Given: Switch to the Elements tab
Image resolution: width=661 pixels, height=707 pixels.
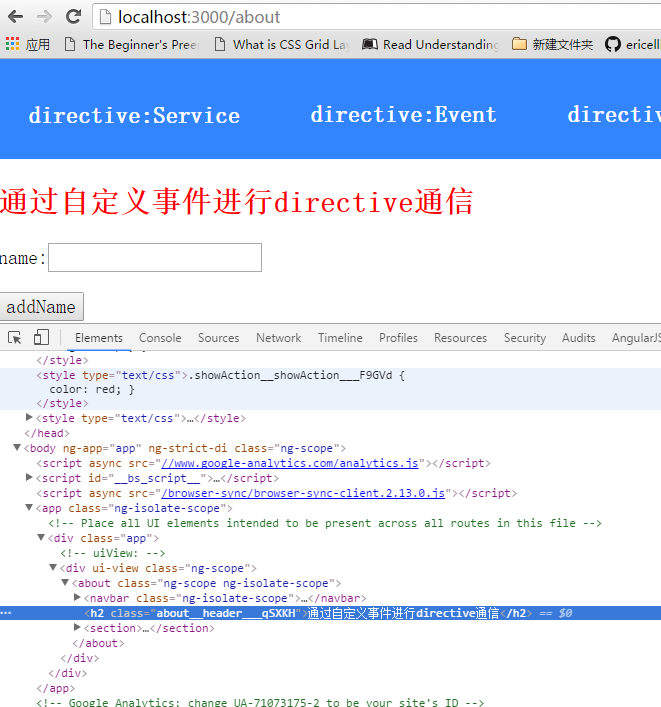Looking at the screenshot, I should pos(99,338).
